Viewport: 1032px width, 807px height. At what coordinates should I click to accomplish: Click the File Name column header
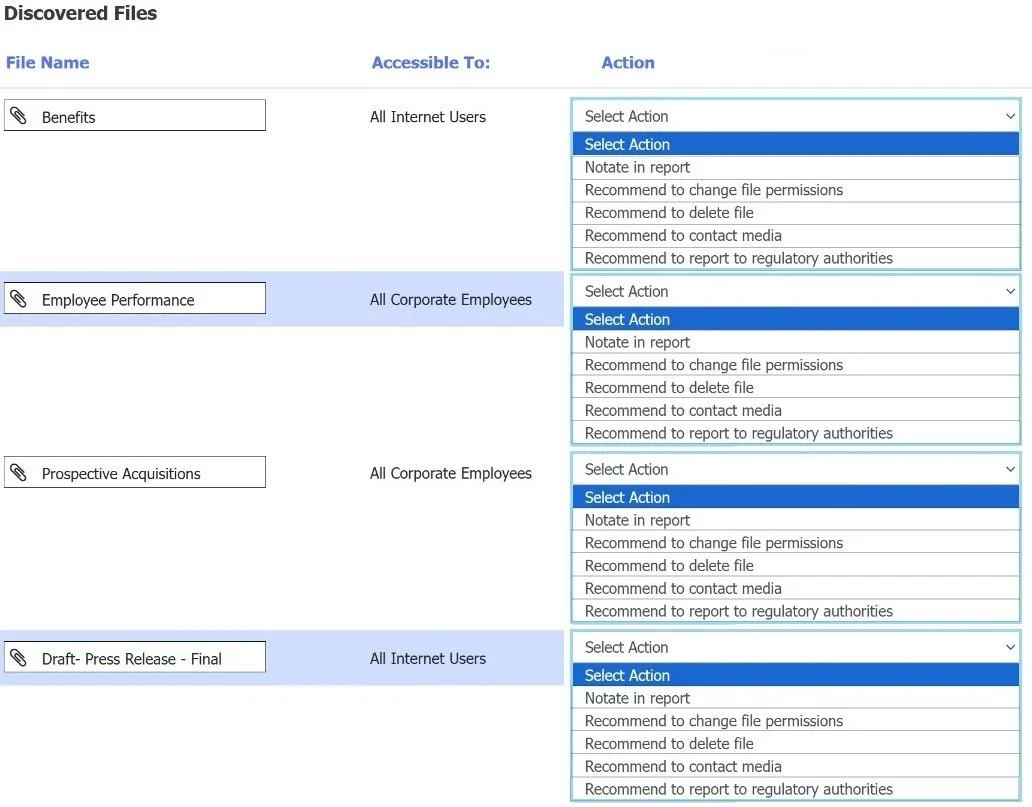click(47, 63)
